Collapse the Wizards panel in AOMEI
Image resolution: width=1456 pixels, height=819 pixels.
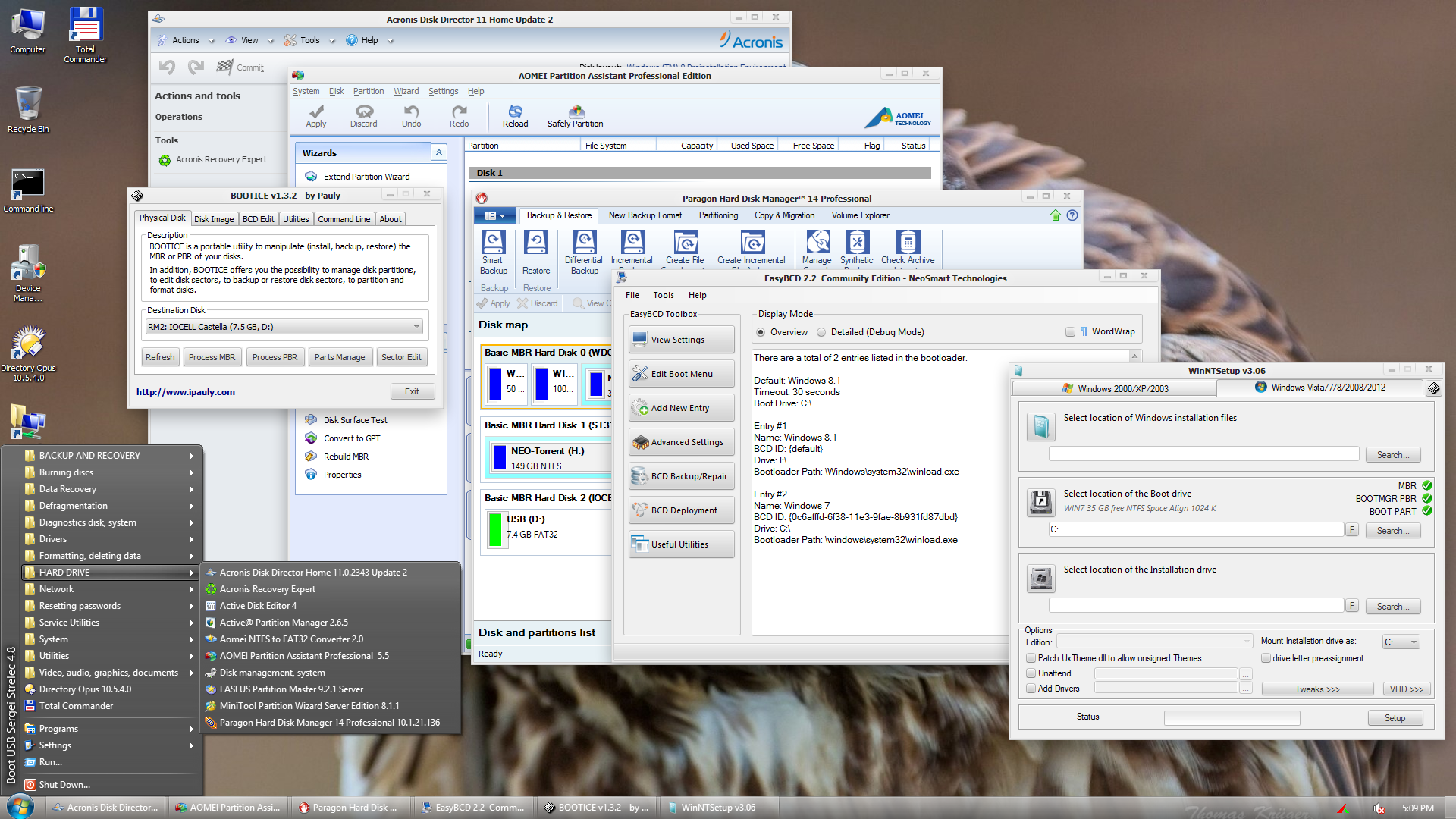(438, 153)
